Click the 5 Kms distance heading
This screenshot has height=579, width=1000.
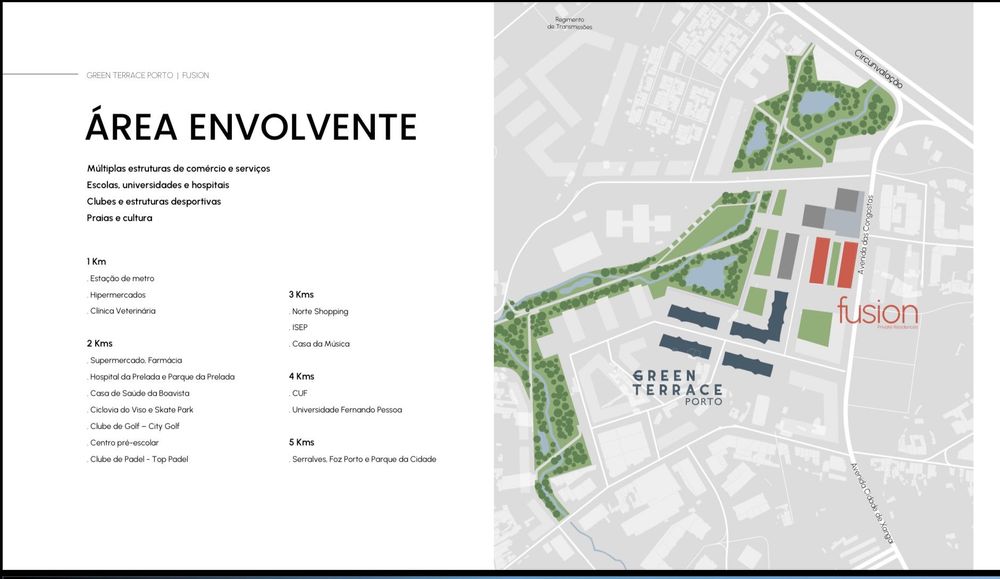point(302,442)
